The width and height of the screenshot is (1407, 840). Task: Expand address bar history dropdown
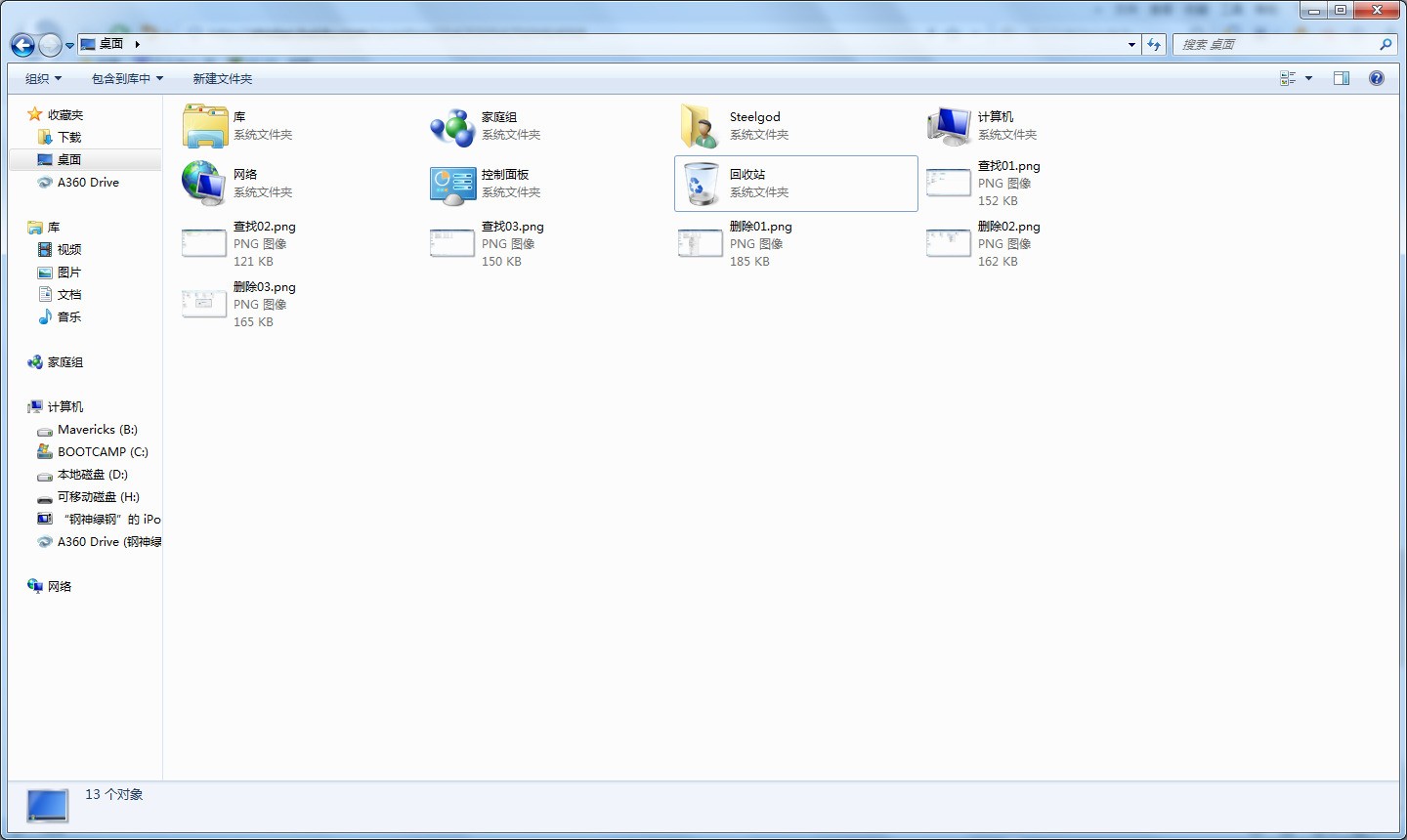point(1131,45)
